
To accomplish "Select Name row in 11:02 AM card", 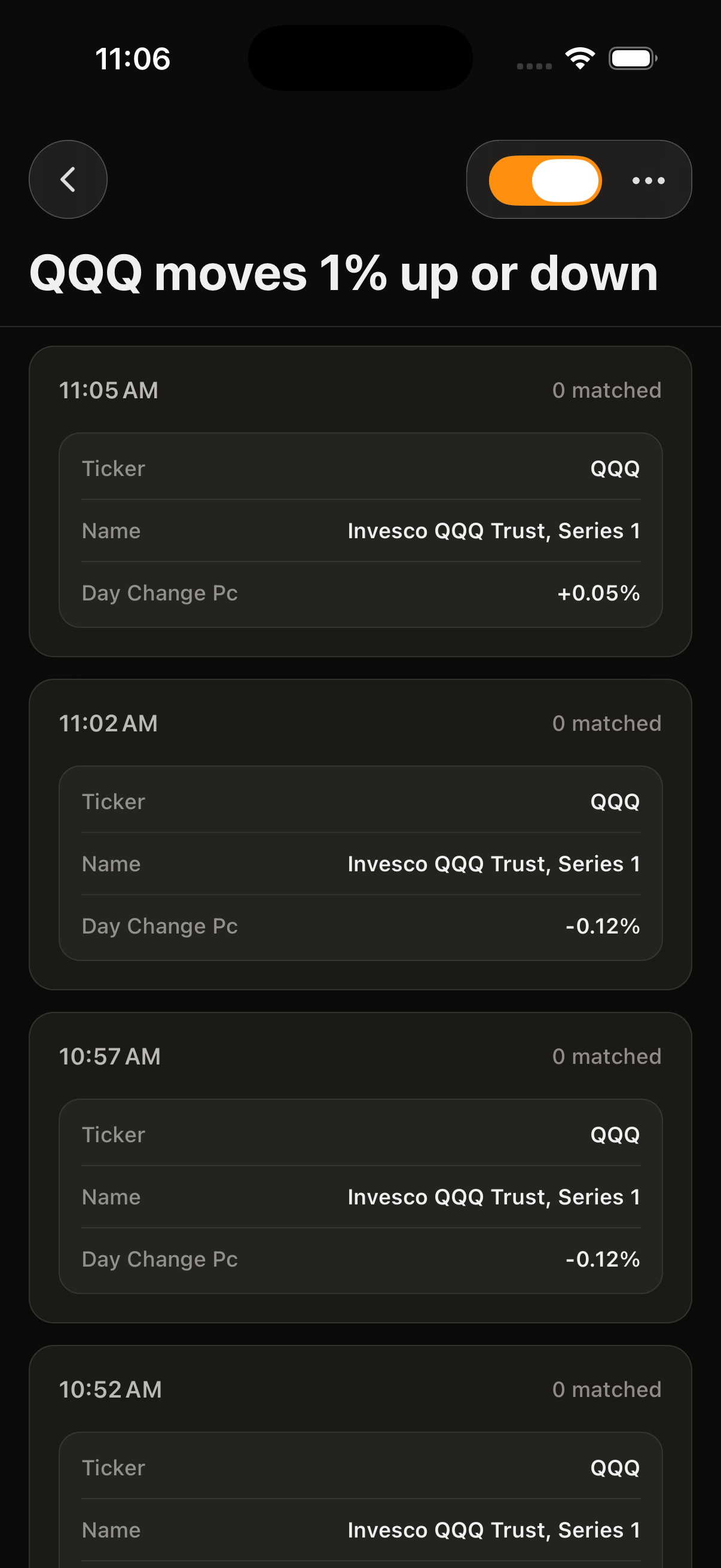I will point(360,864).
